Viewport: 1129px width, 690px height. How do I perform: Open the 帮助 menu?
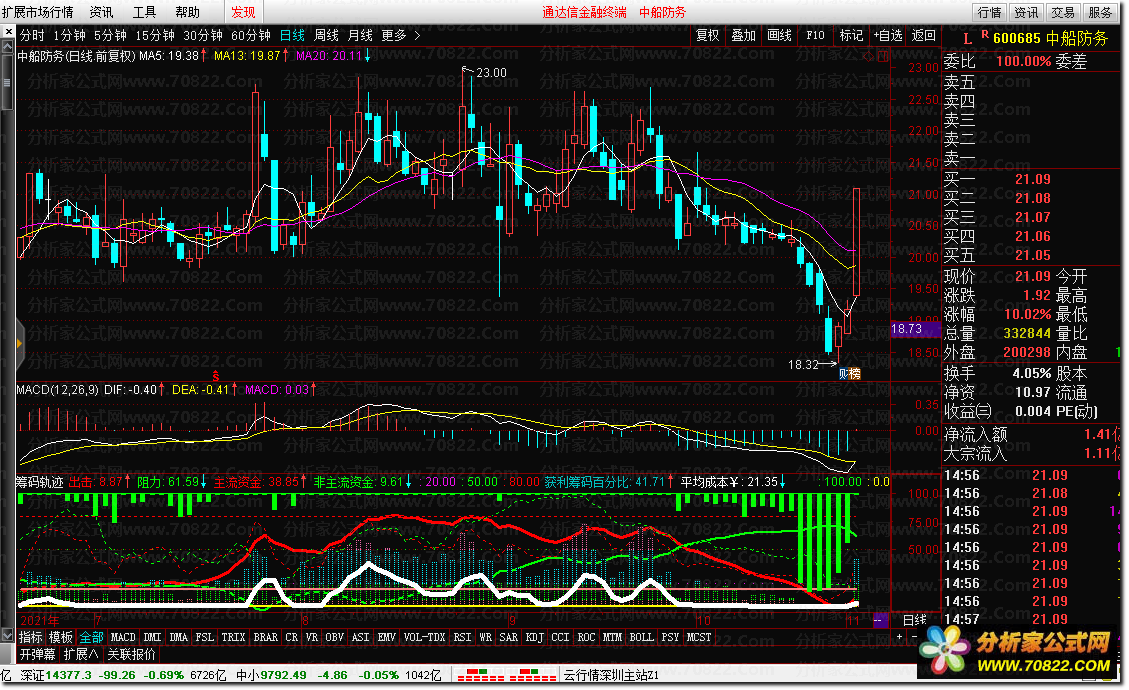[x=187, y=12]
